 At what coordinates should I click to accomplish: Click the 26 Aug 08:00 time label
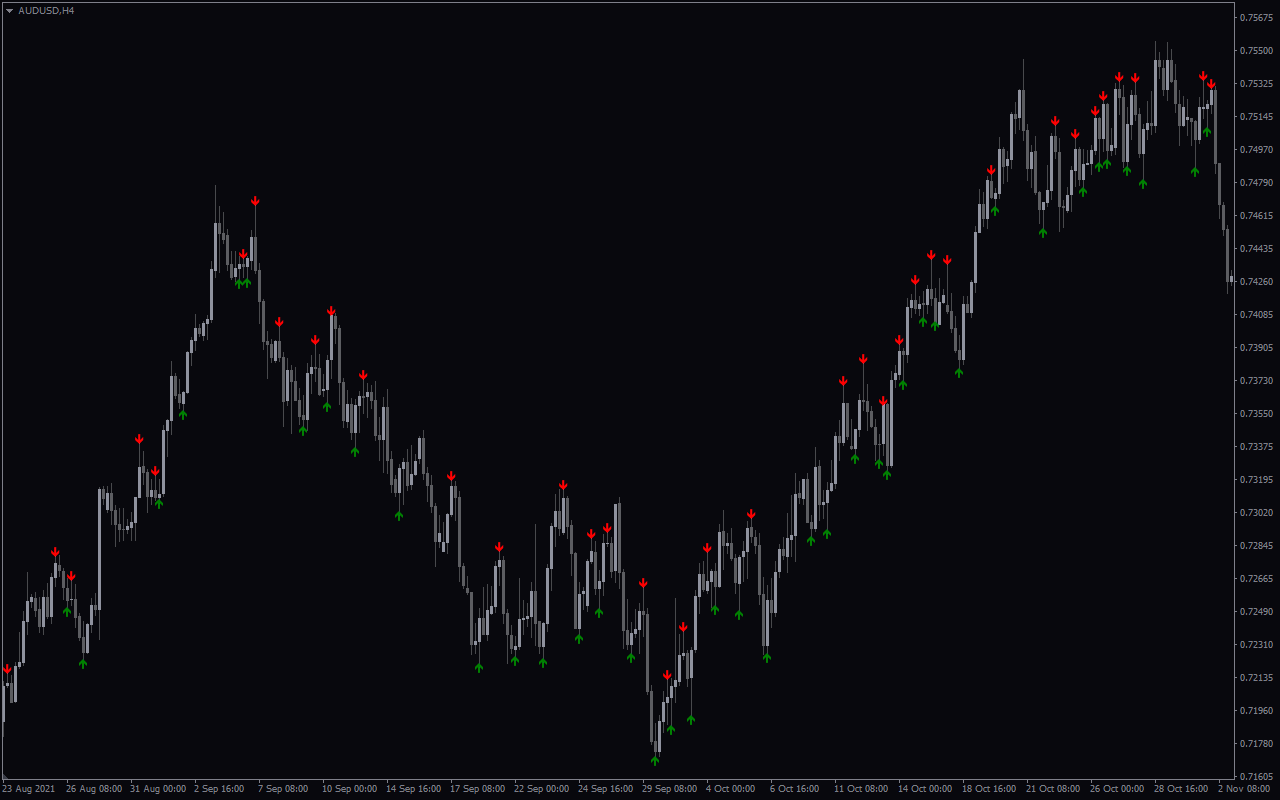pyautogui.click(x=94, y=788)
